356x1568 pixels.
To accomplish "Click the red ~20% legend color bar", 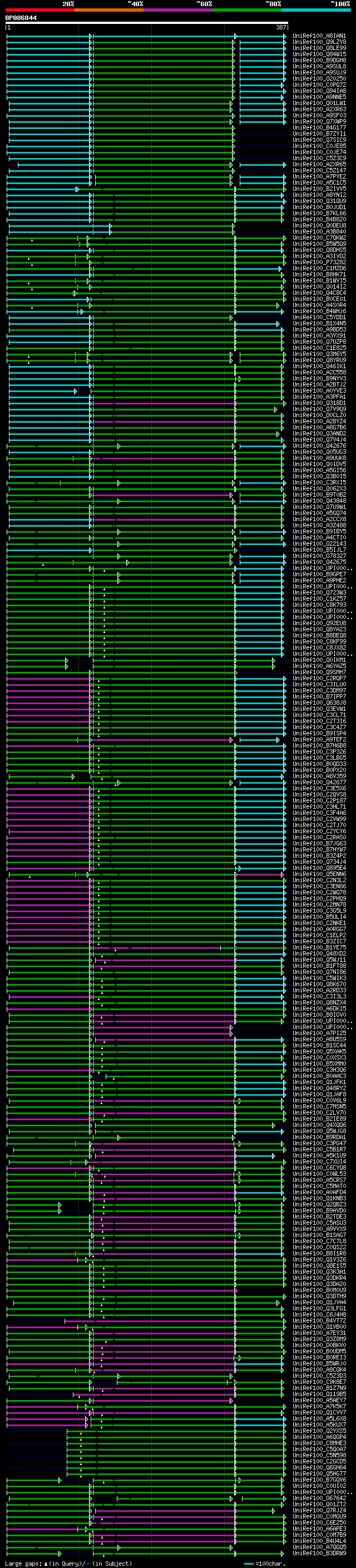I will [x=39, y=11].
